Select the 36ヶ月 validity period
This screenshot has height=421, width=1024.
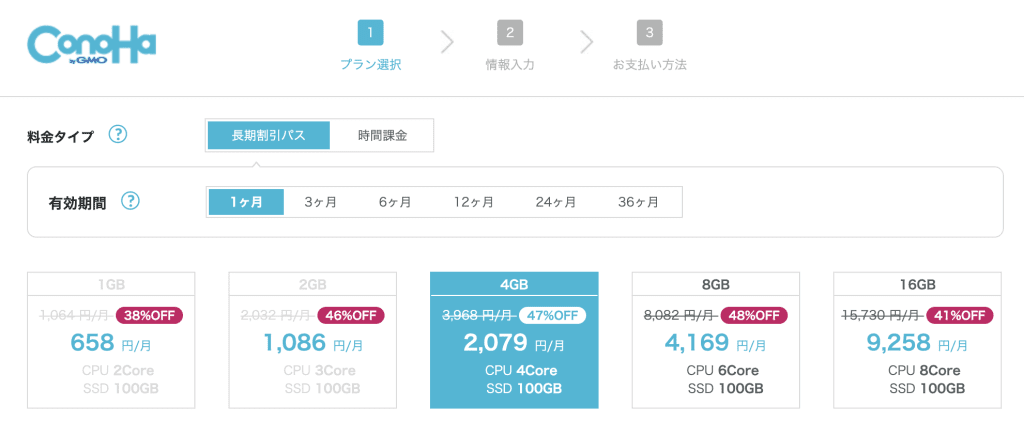pos(638,202)
